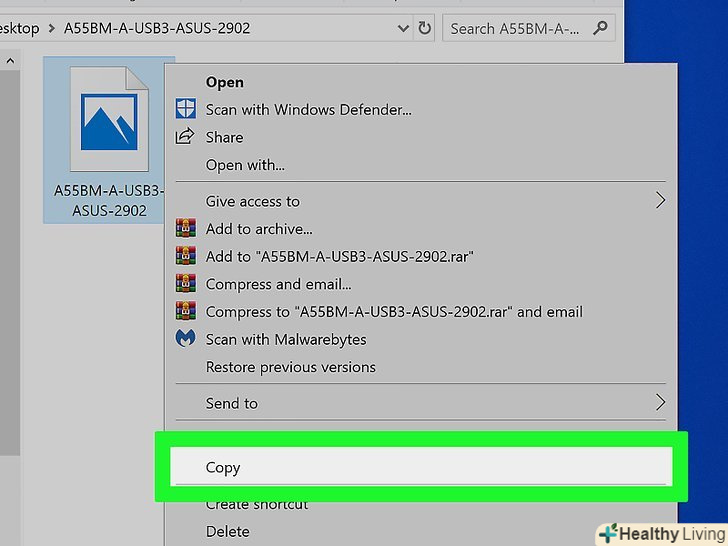Click the Malwarebytes logo icon
The height and width of the screenshot is (546, 728).
tap(186, 338)
